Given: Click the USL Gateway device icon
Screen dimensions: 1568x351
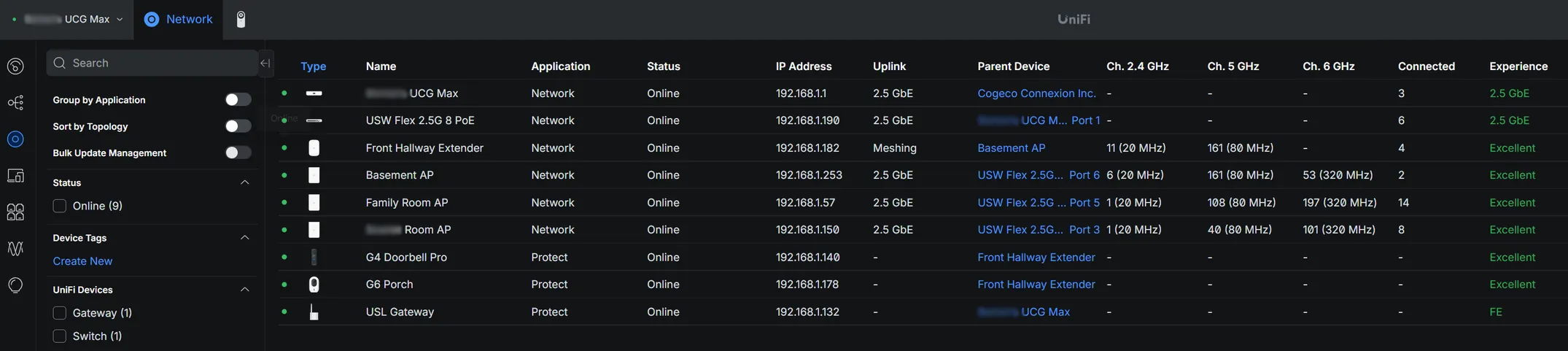Looking at the screenshot, I should (x=314, y=312).
